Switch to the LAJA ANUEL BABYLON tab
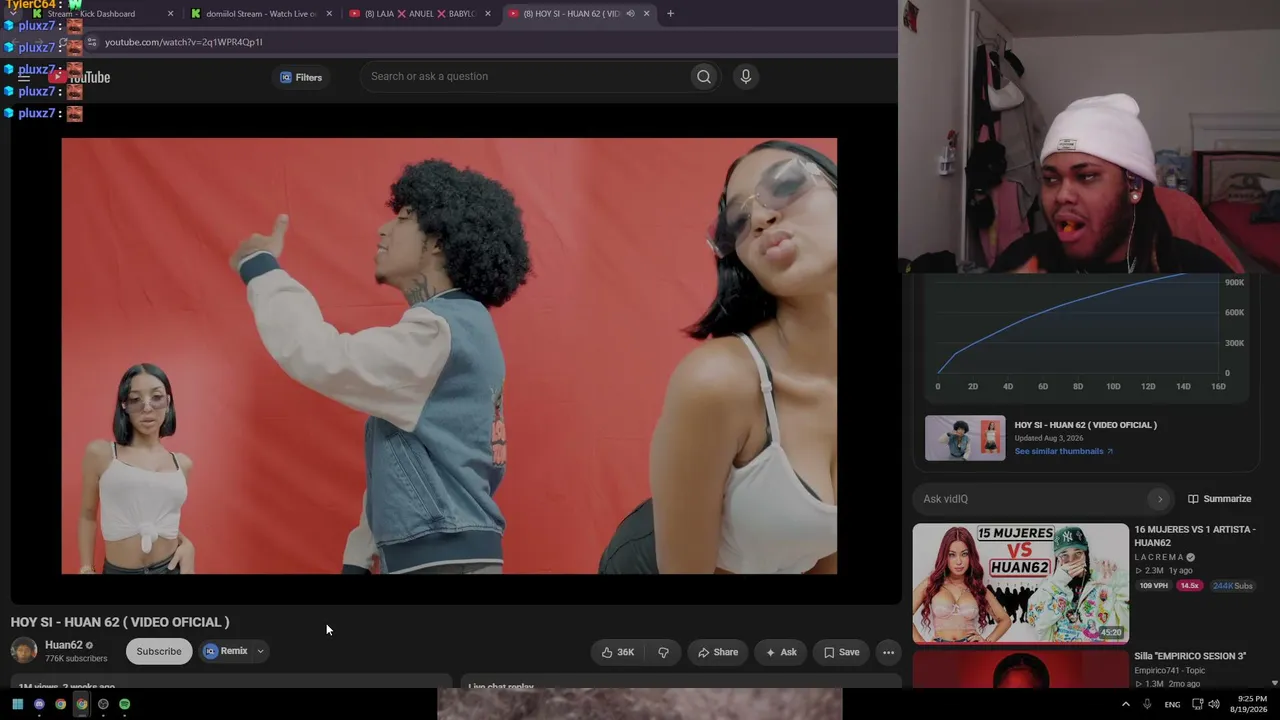The width and height of the screenshot is (1280, 720). (420, 14)
